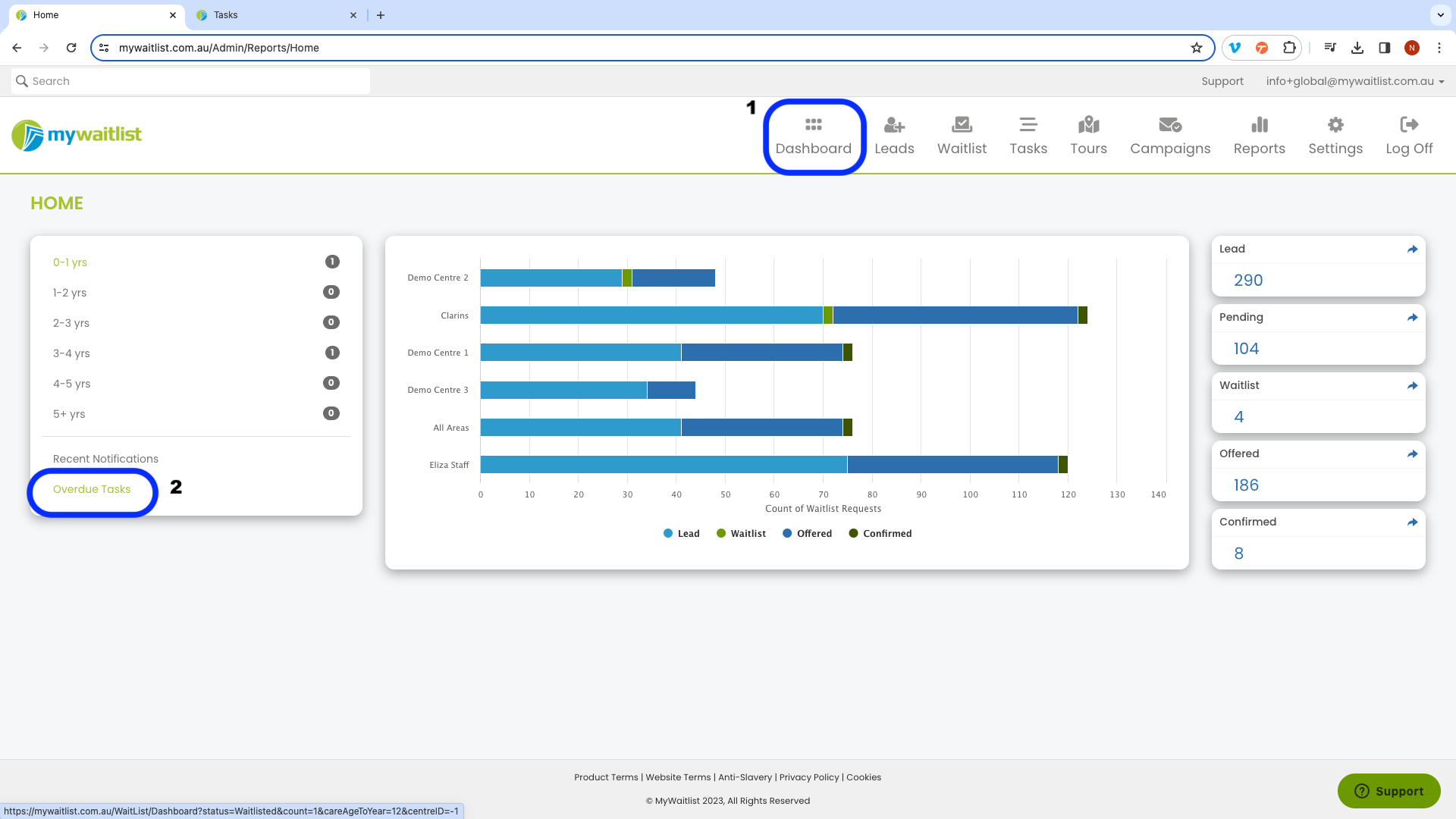Click the Overdue Tasks link
1456x819 pixels.
tap(92, 489)
